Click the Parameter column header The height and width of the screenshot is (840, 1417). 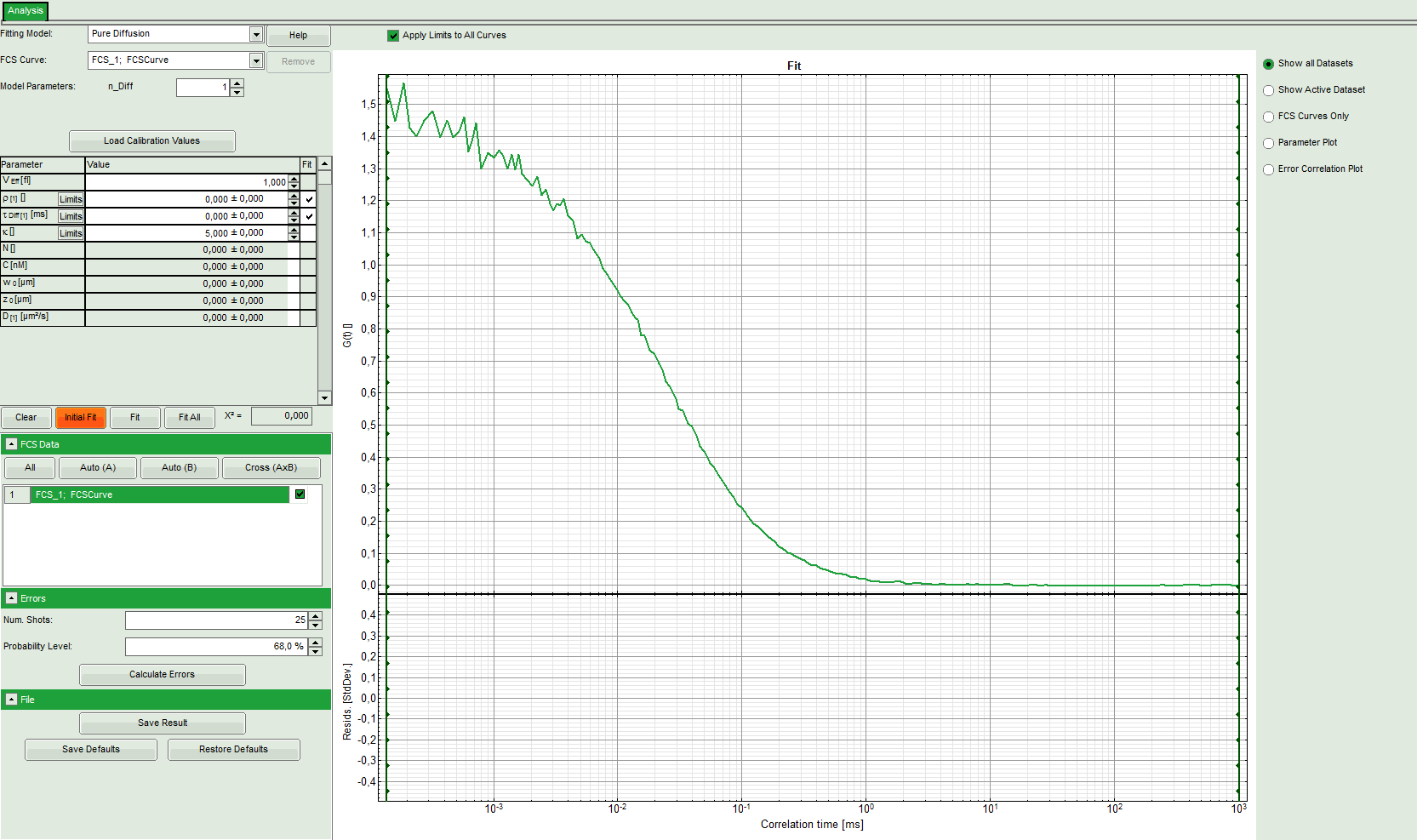coord(43,165)
